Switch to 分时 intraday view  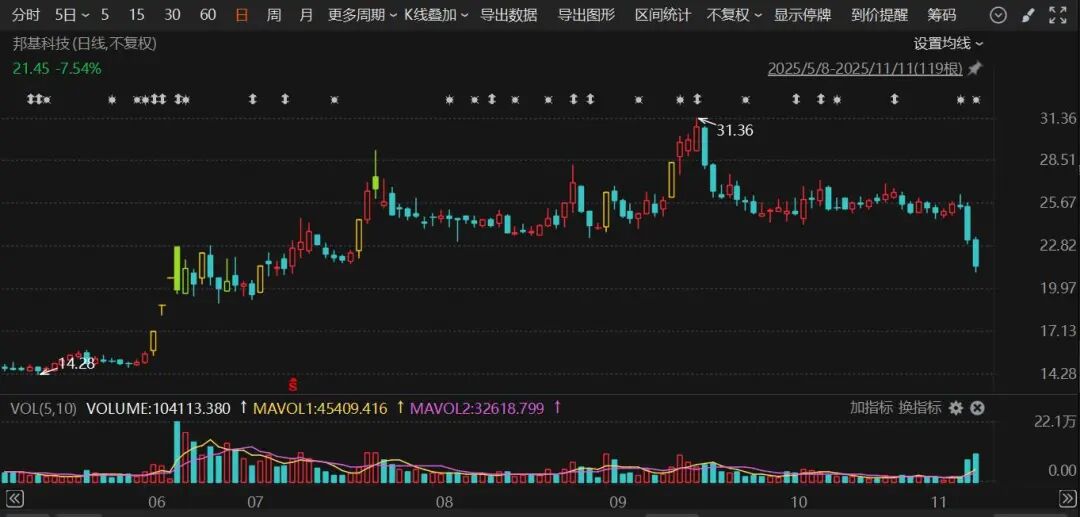tap(26, 15)
